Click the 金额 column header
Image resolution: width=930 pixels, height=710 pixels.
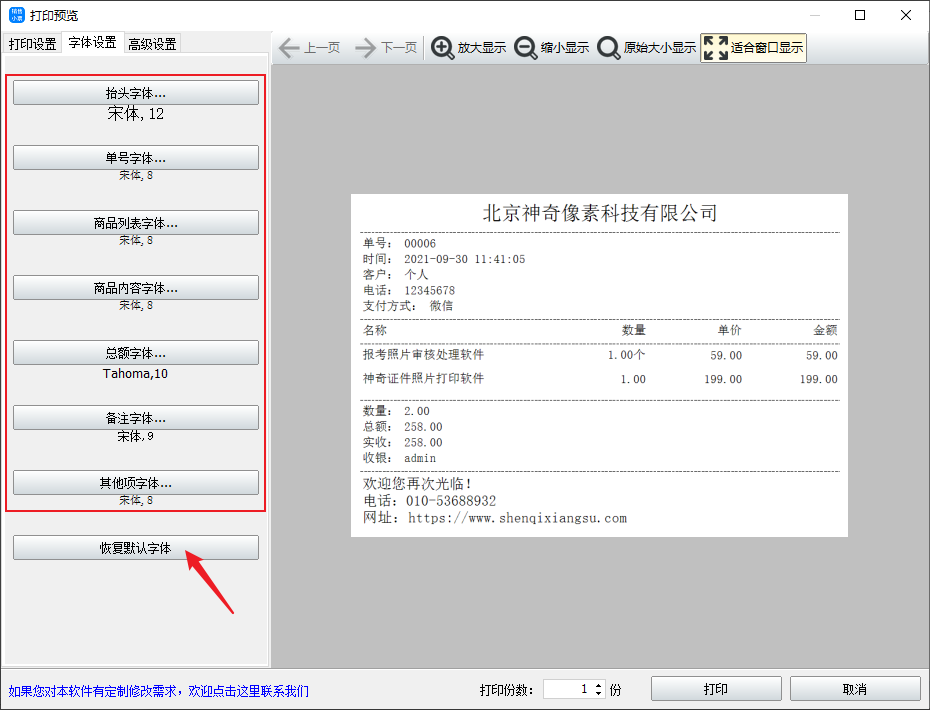[825, 330]
